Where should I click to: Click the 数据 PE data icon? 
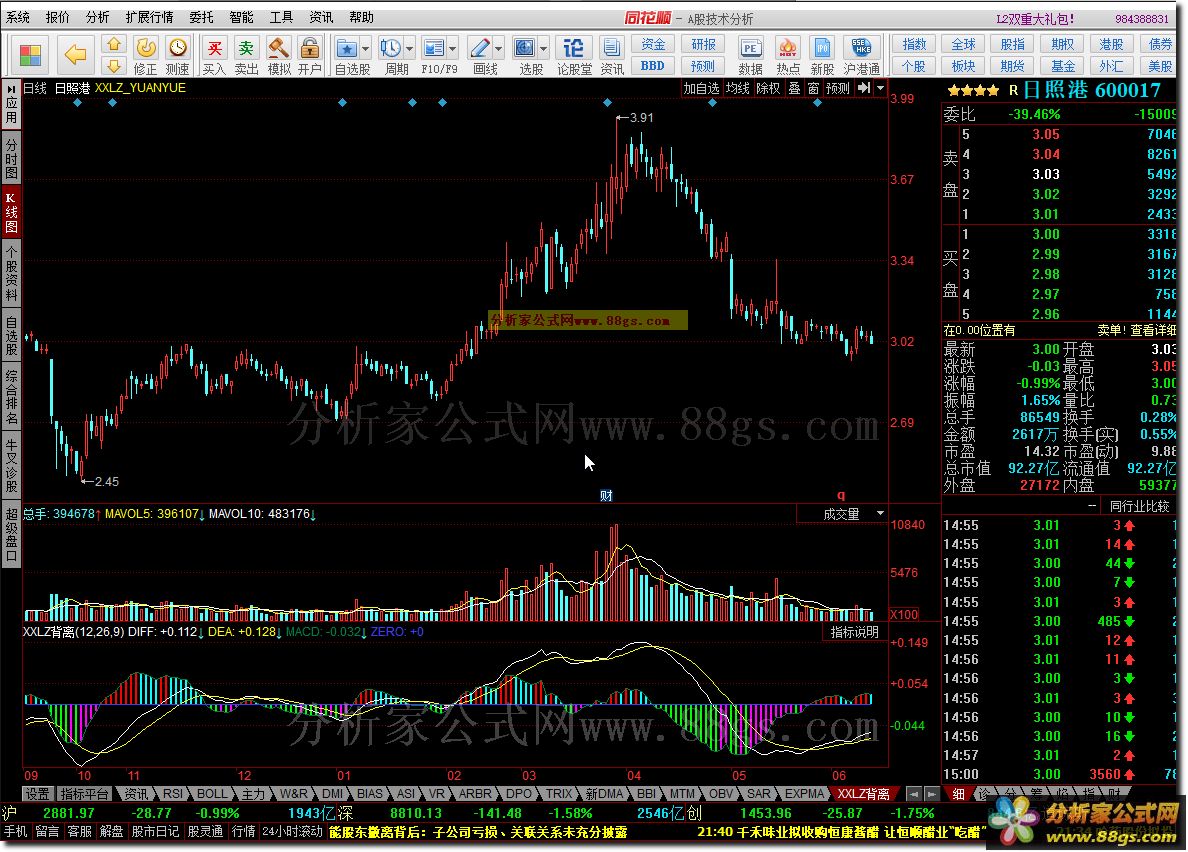(x=750, y=48)
